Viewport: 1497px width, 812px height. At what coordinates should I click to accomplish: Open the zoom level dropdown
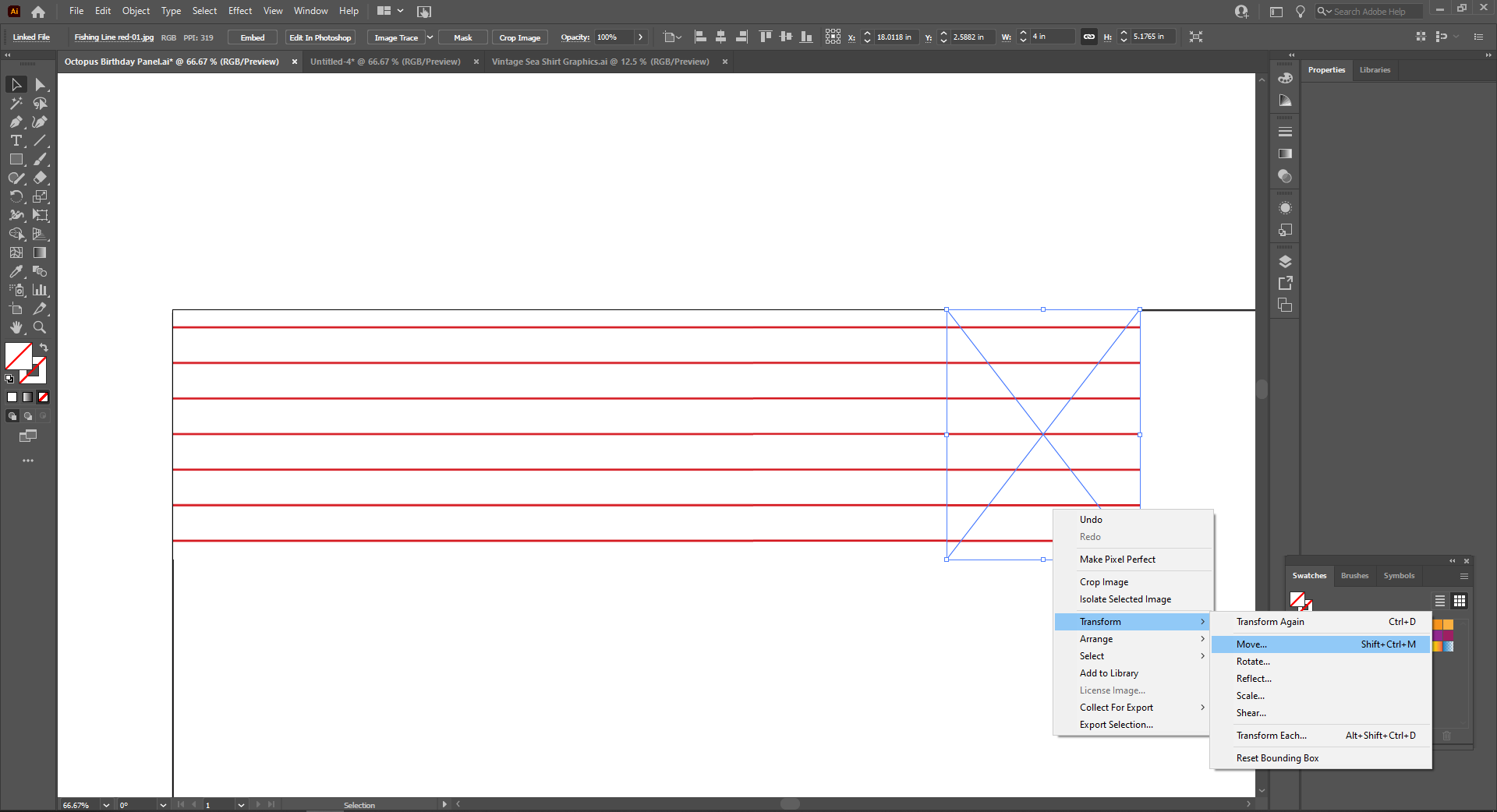coord(106,805)
